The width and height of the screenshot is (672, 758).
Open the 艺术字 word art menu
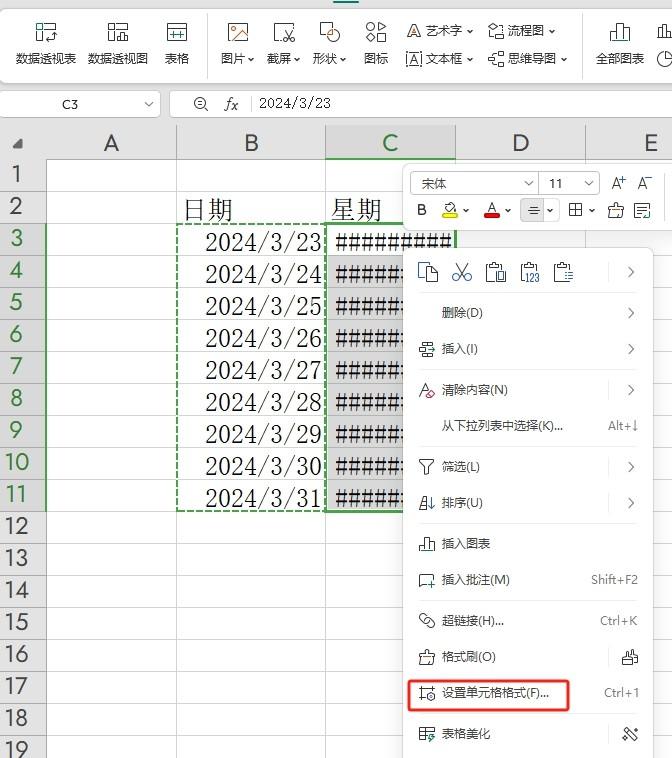click(439, 31)
